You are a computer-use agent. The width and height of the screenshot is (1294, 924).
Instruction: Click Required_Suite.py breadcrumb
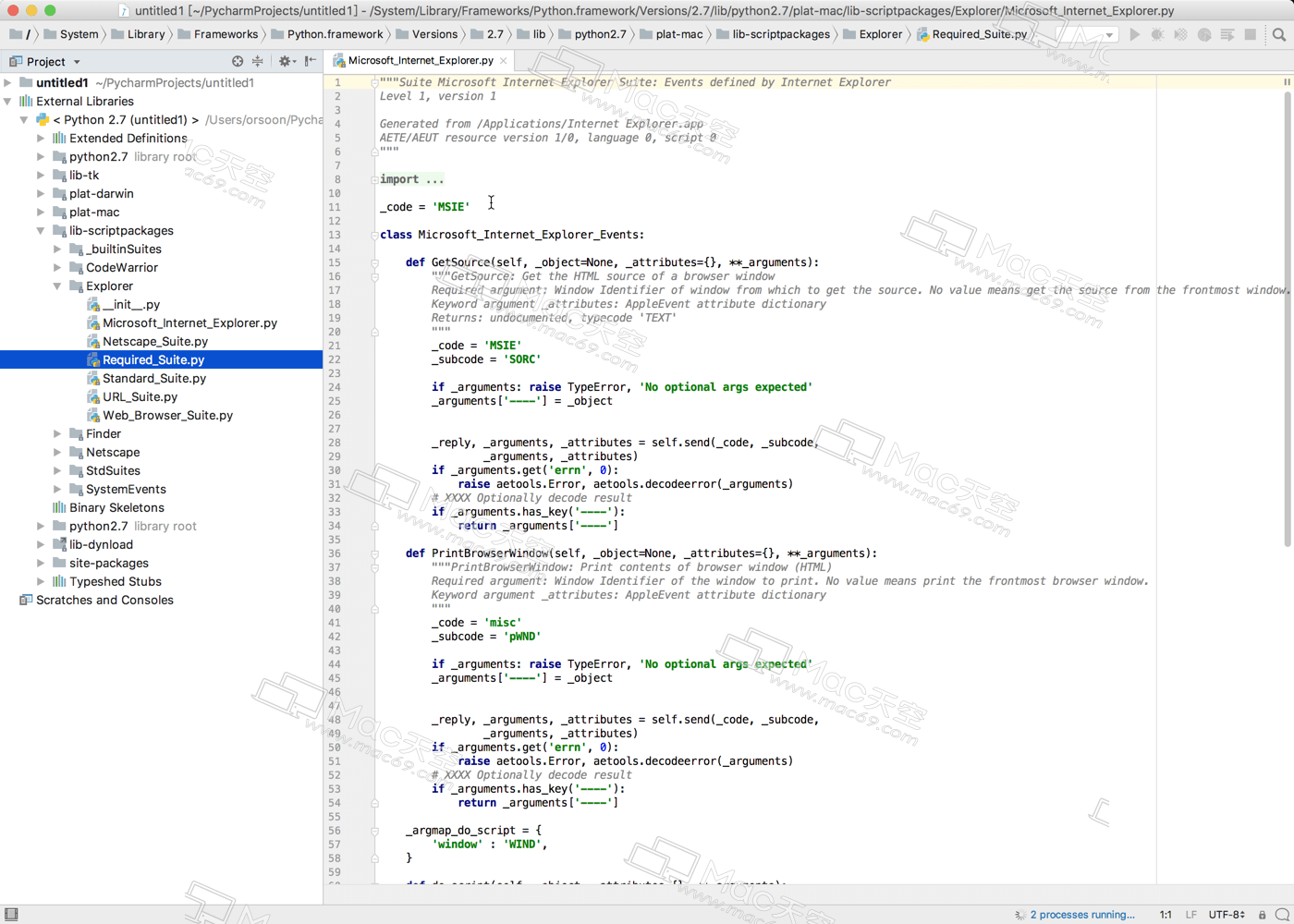pyautogui.click(x=980, y=34)
